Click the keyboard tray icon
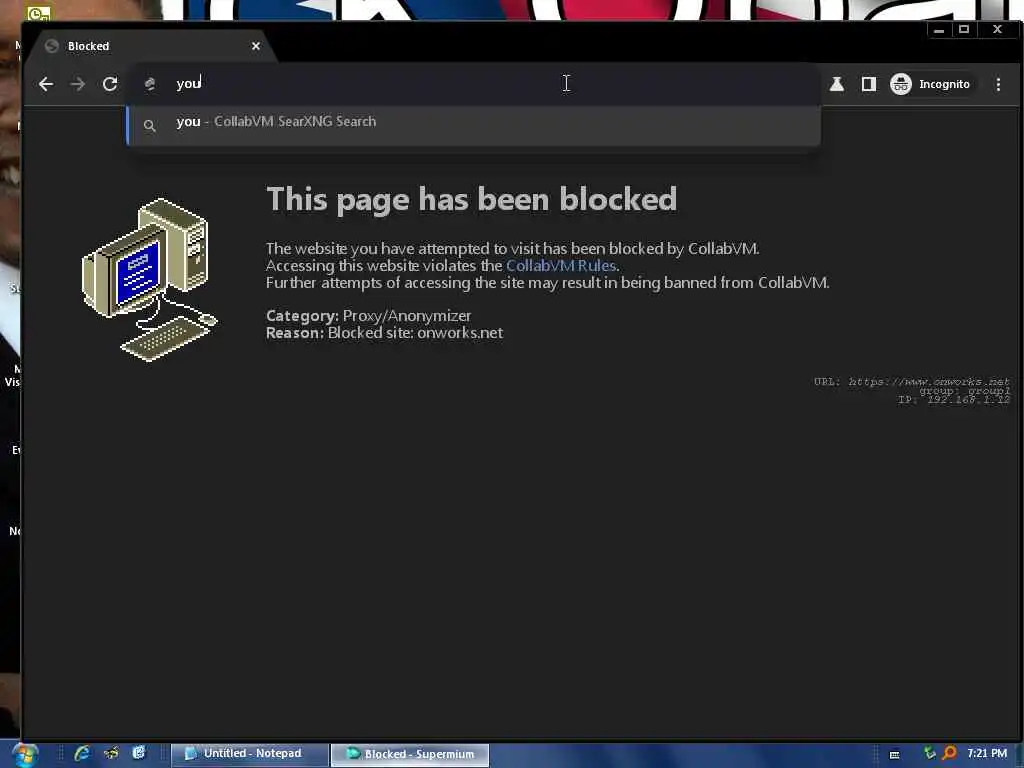This screenshot has width=1024, height=768. (x=895, y=754)
